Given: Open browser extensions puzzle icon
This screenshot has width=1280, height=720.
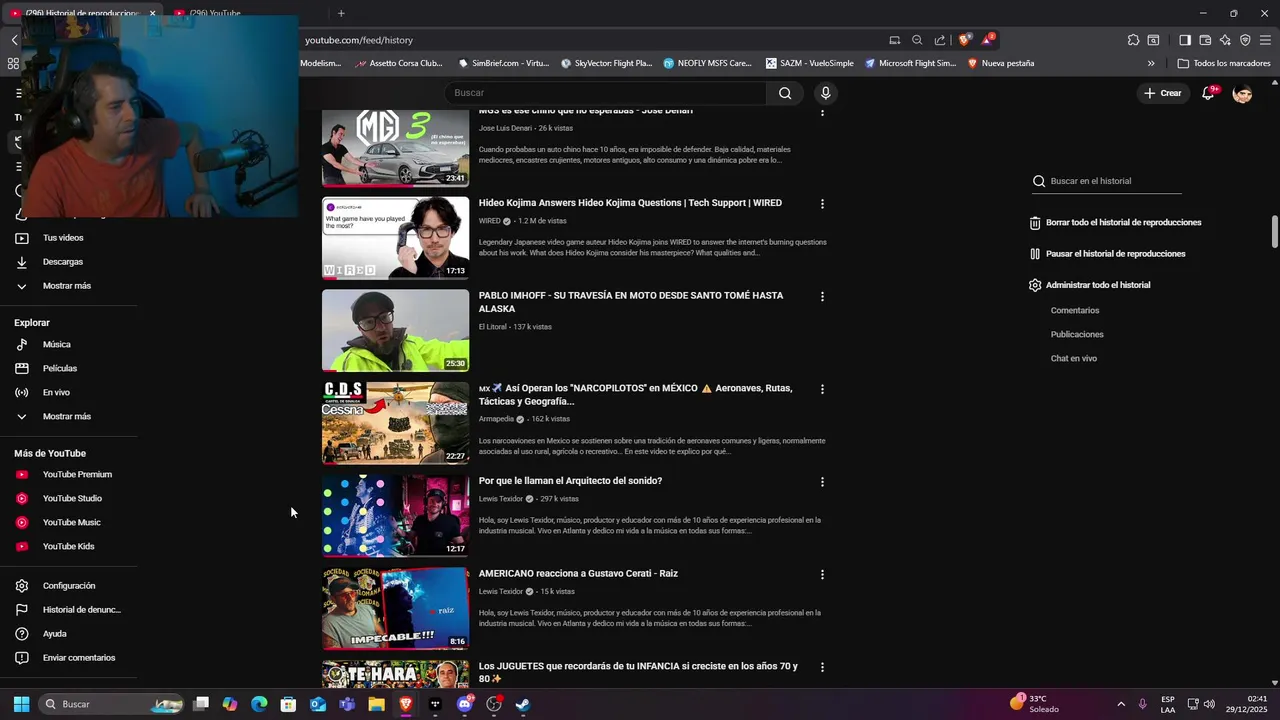Looking at the screenshot, I should point(1133,40).
